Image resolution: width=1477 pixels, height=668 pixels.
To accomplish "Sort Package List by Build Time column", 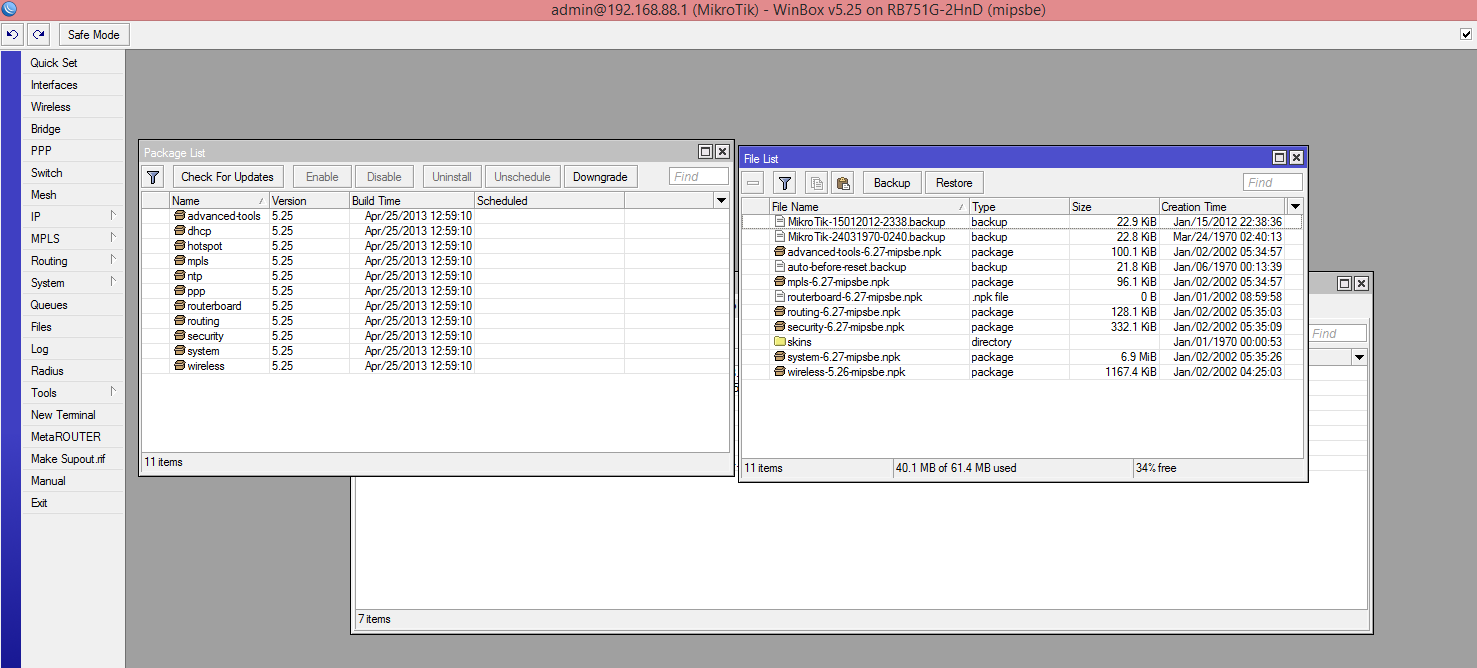I will pos(412,201).
